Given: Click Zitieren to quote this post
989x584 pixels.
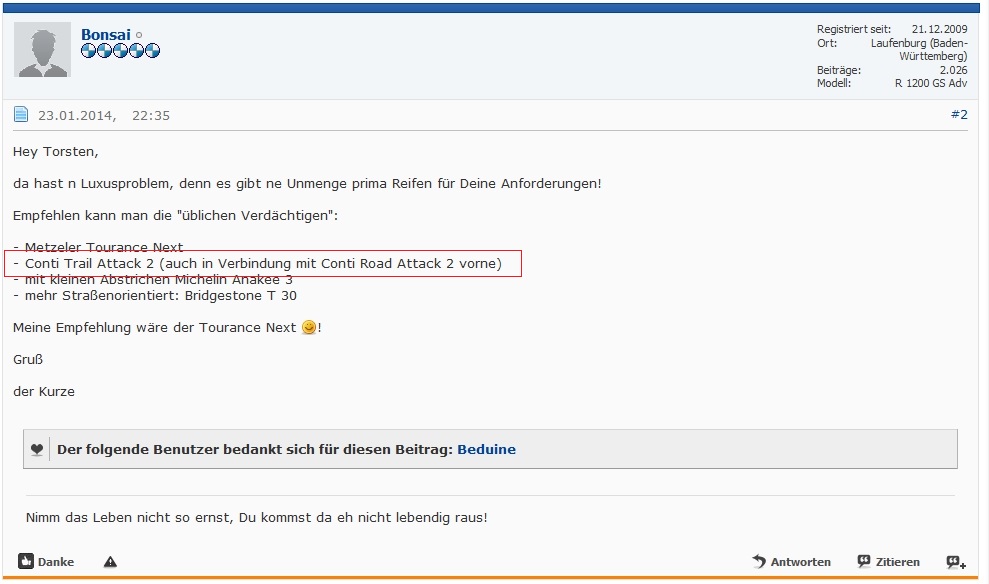Looking at the screenshot, I should 888,562.
